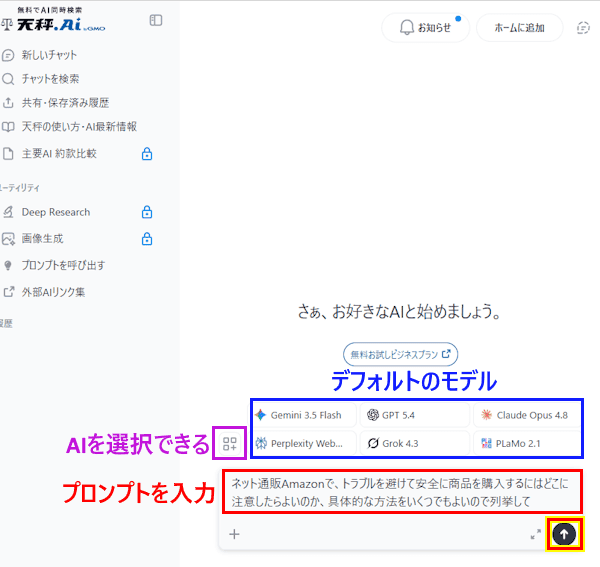Click the Gemini sparkle logo icon

pos(261,415)
